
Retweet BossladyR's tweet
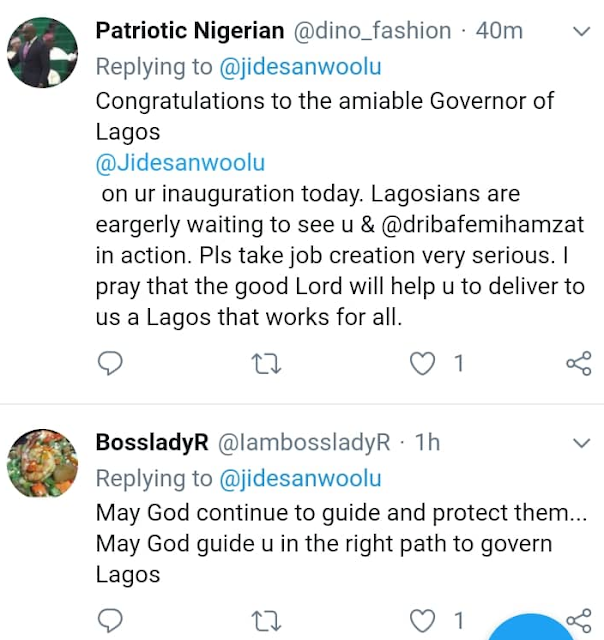tap(268, 620)
